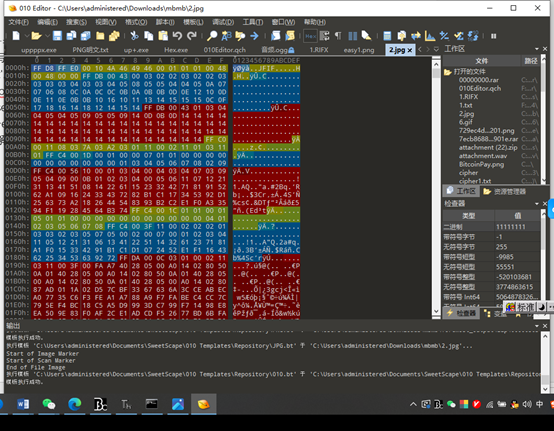554x431 pixels.
Task: Open the Import/Export icon
Action: click(x=473, y=36)
